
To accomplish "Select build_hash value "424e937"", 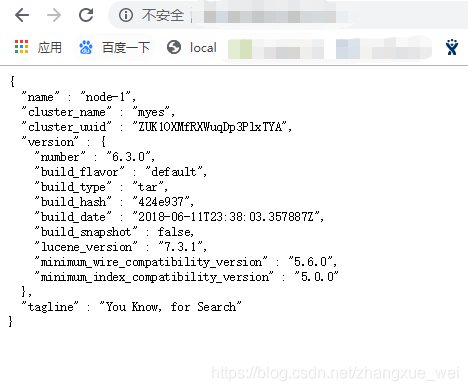I will (161, 202).
